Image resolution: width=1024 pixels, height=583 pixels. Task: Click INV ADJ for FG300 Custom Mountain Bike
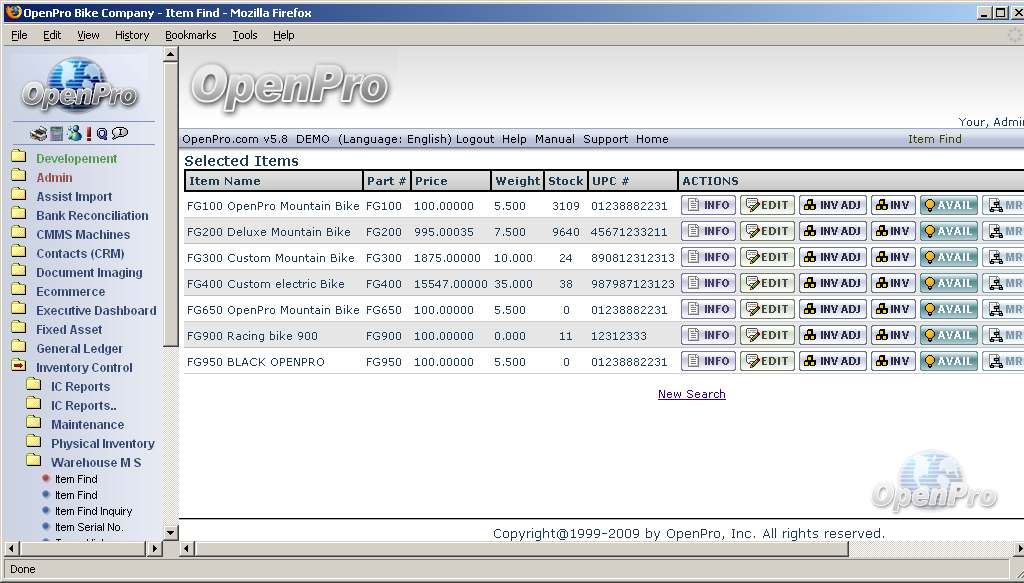click(832, 257)
